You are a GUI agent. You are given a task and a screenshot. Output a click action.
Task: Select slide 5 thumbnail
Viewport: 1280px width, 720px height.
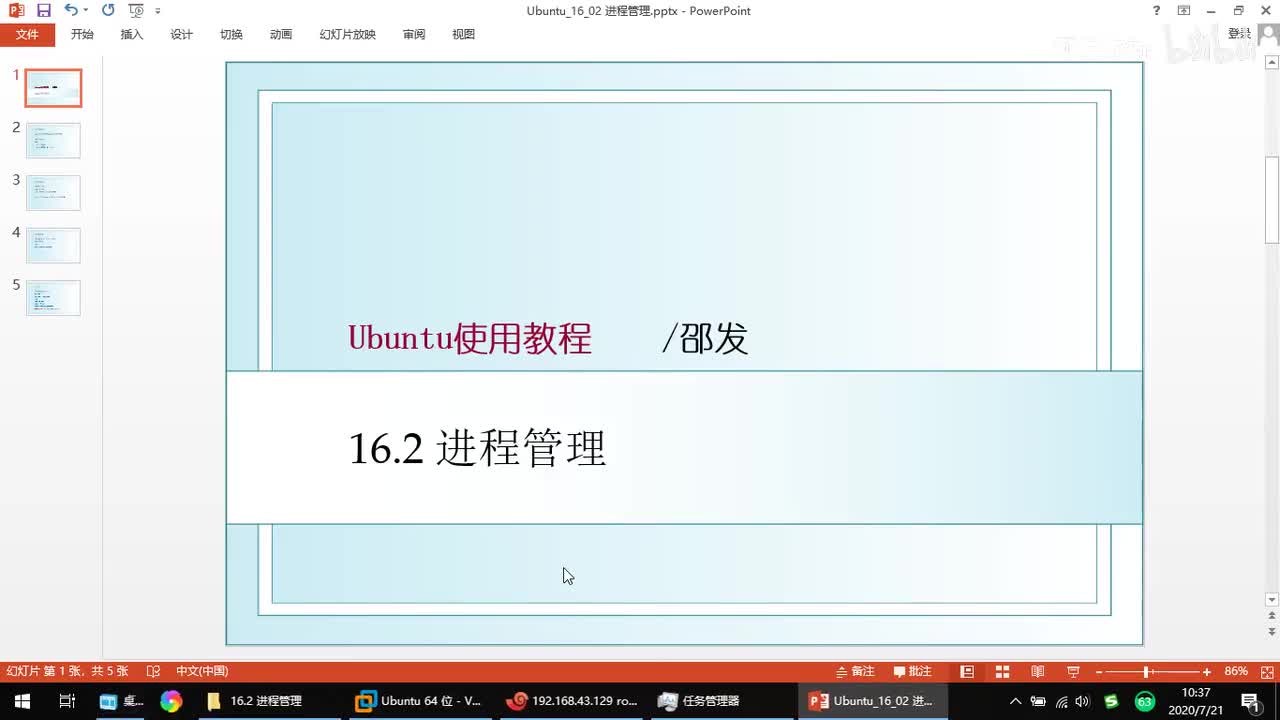tap(53, 298)
